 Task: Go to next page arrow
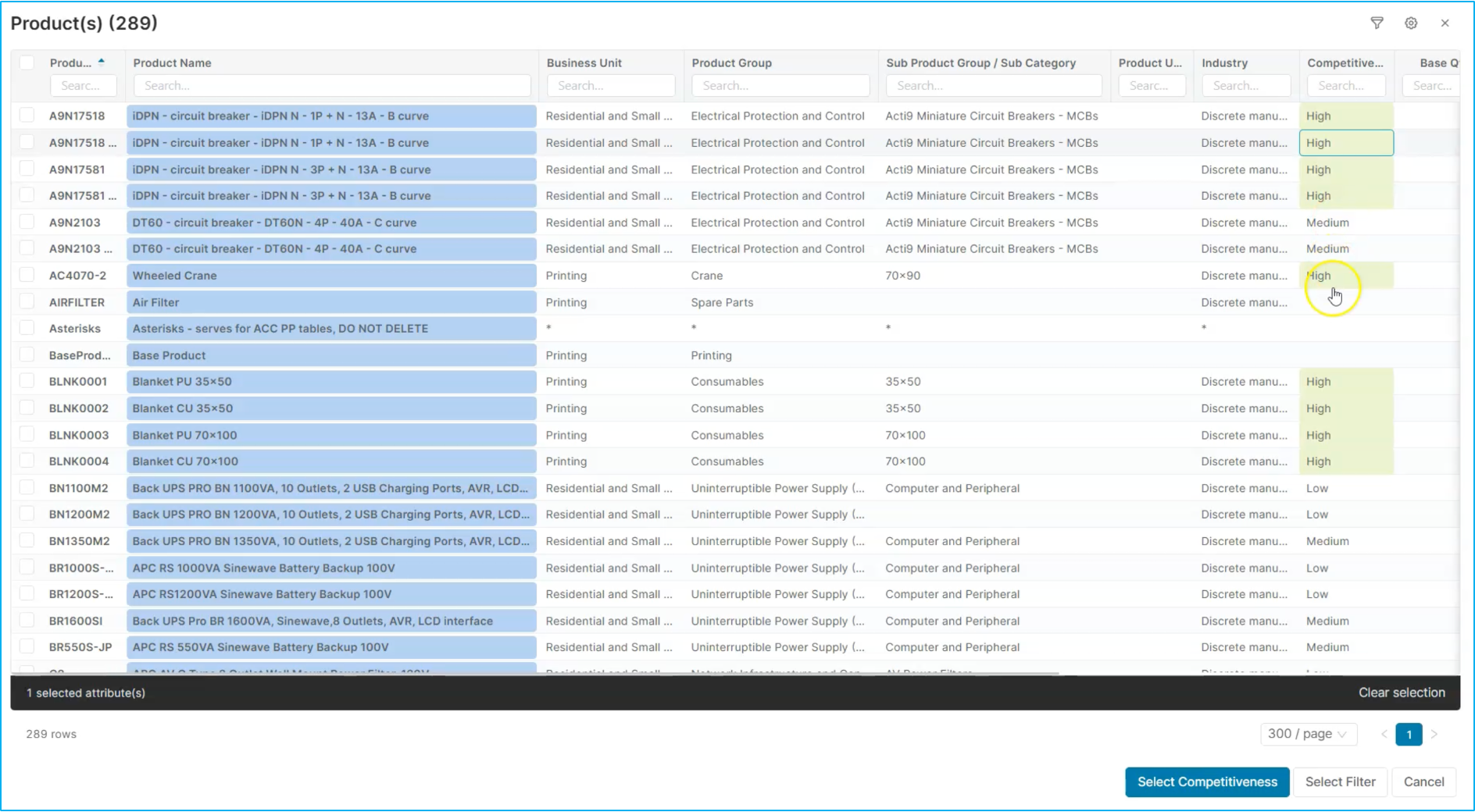(x=1434, y=734)
